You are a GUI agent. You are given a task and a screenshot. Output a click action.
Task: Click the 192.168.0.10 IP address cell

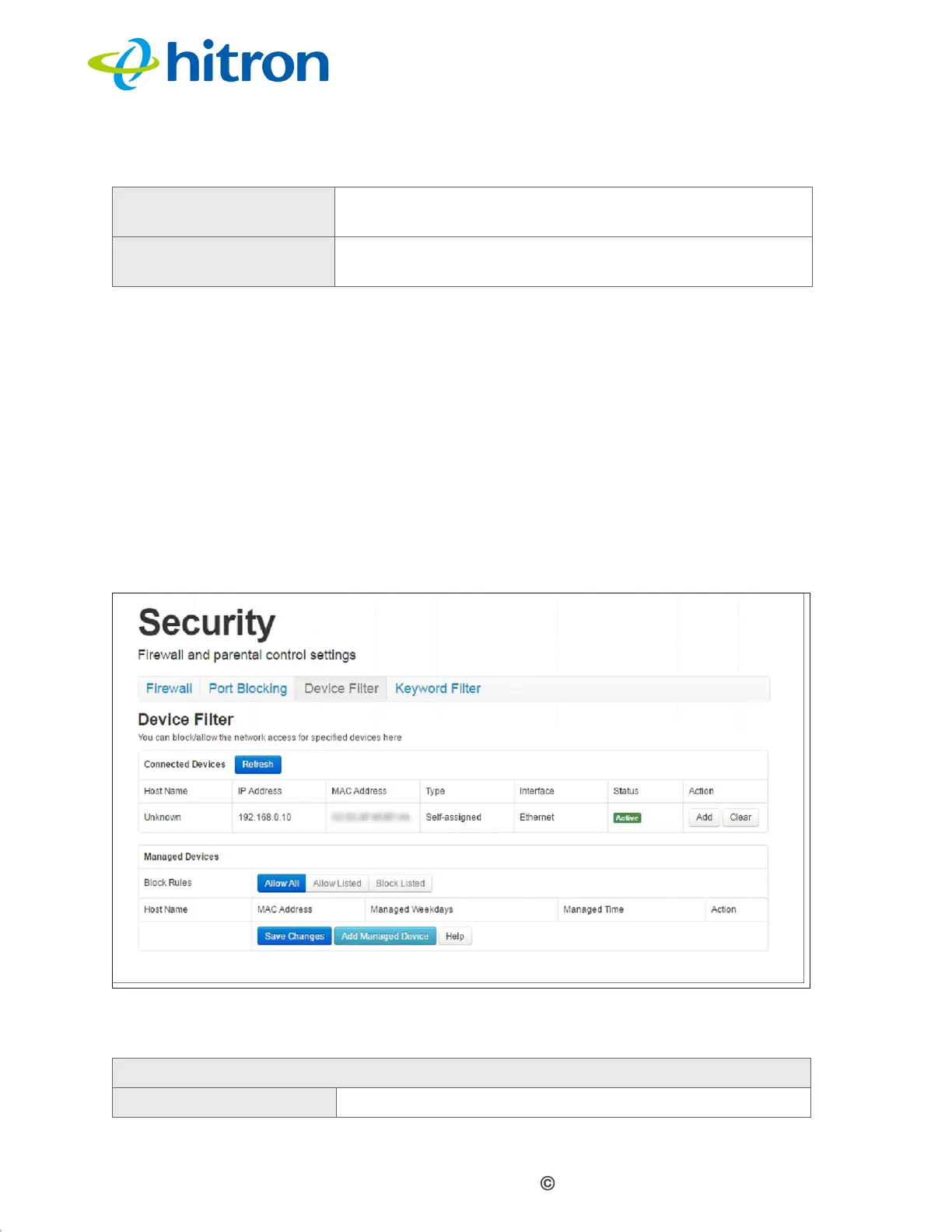point(264,817)
